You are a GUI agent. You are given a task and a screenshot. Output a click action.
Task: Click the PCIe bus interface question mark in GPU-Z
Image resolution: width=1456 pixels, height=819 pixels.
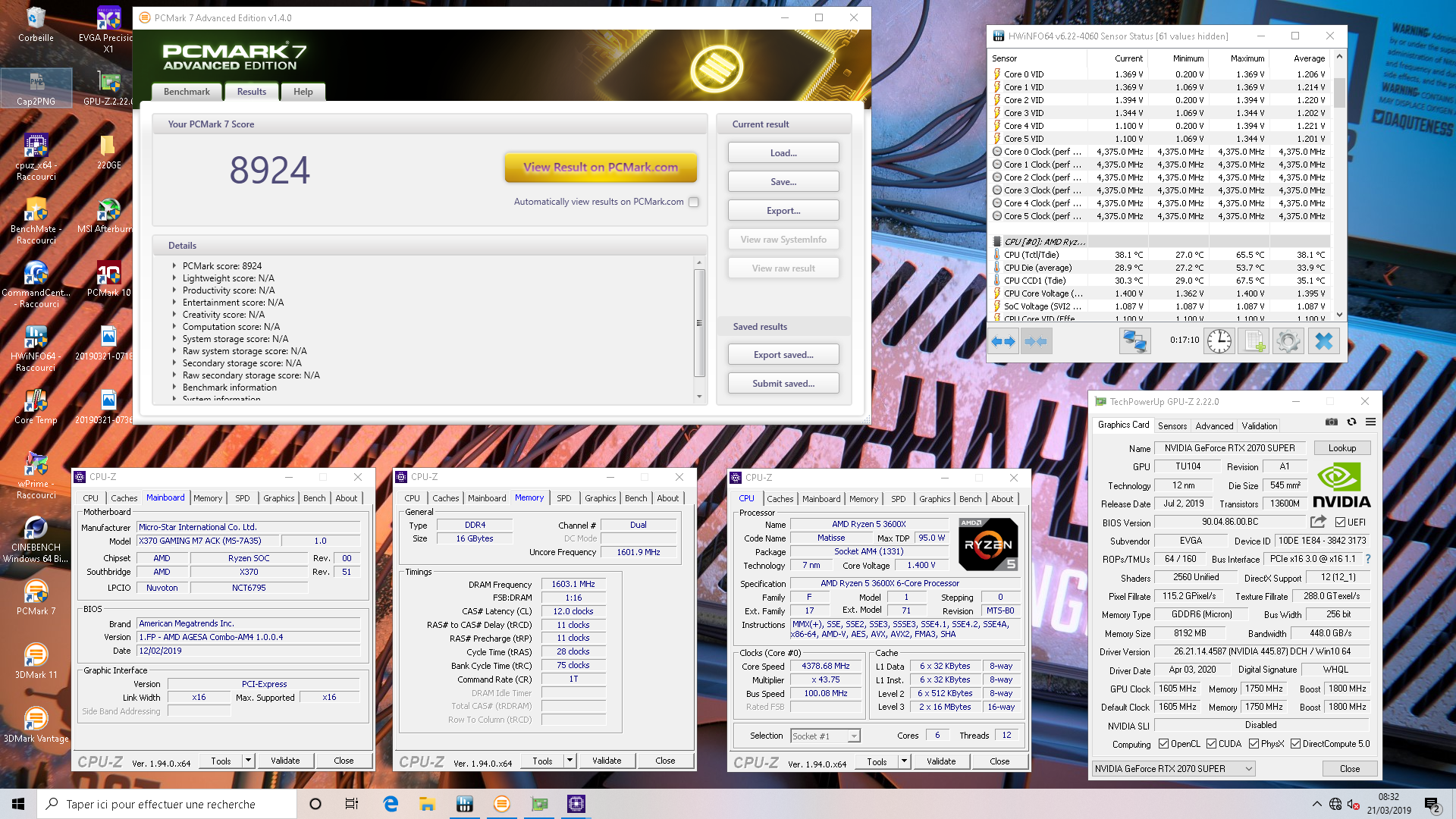click(x=1368, y=559)
